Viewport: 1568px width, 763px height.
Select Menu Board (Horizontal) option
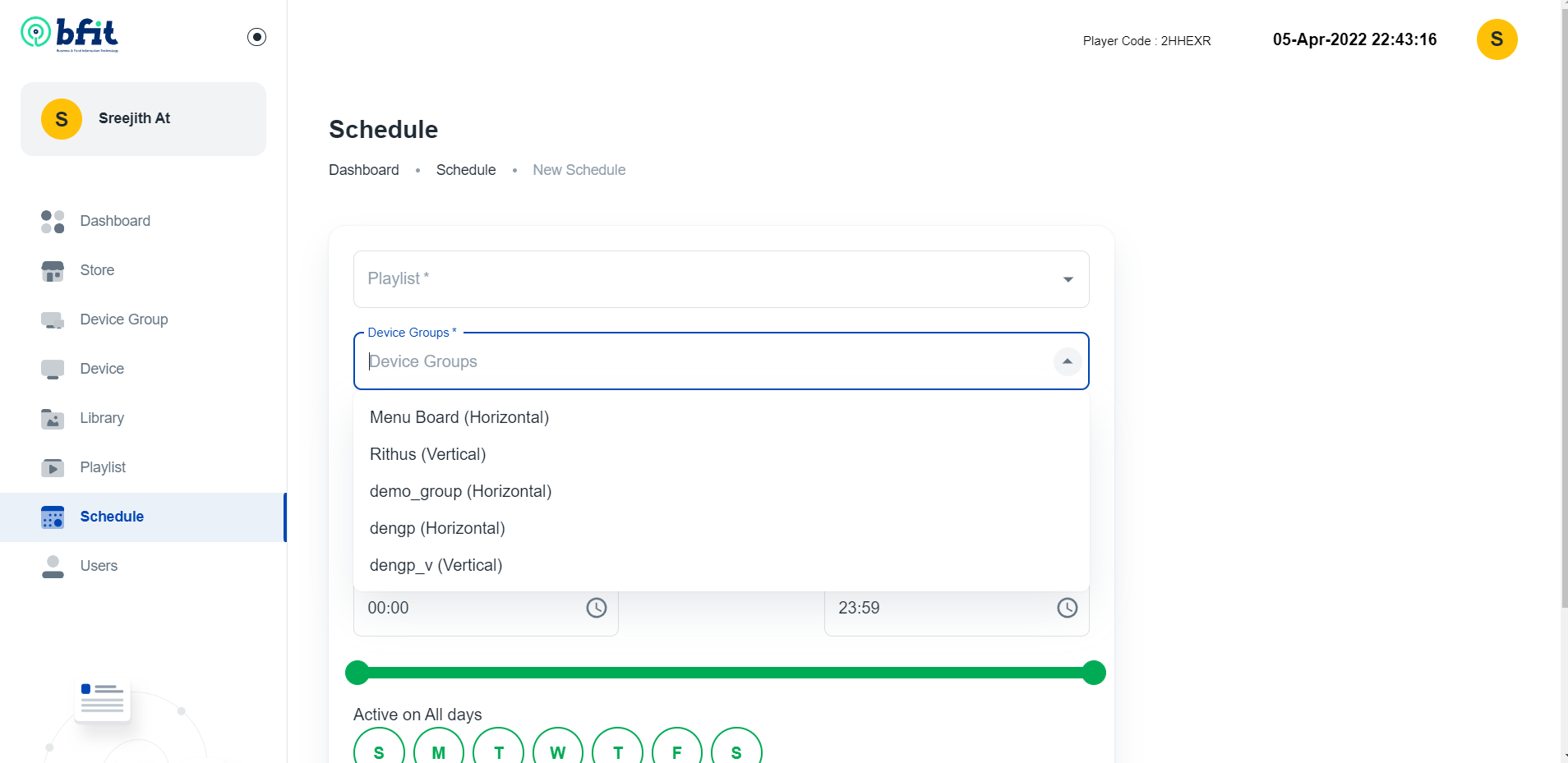(x=459, y=417)
